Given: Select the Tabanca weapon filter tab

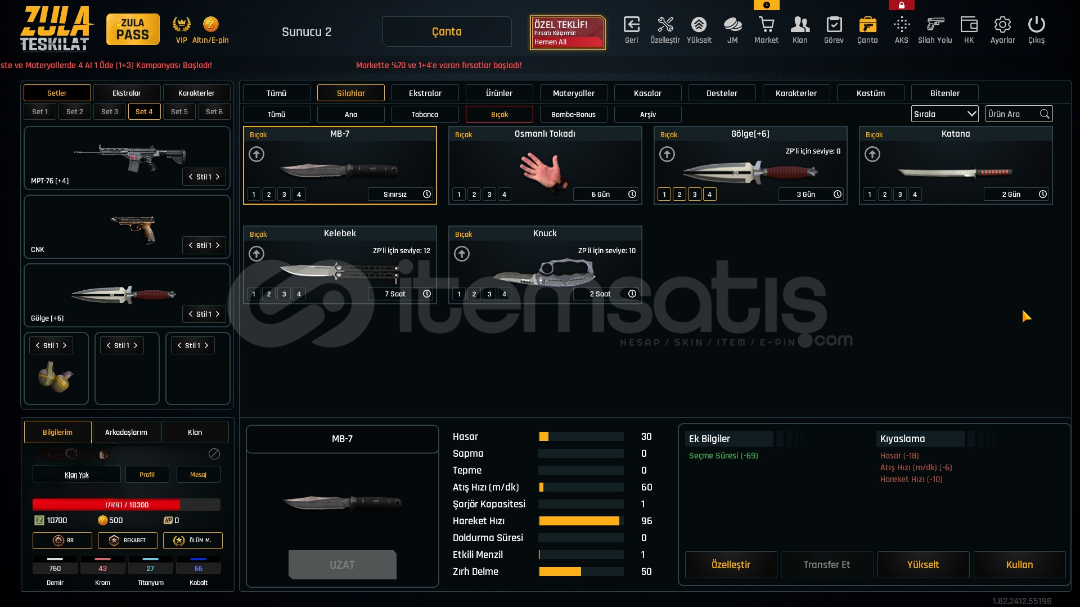Looking at the screenshot, I should 425,114.
